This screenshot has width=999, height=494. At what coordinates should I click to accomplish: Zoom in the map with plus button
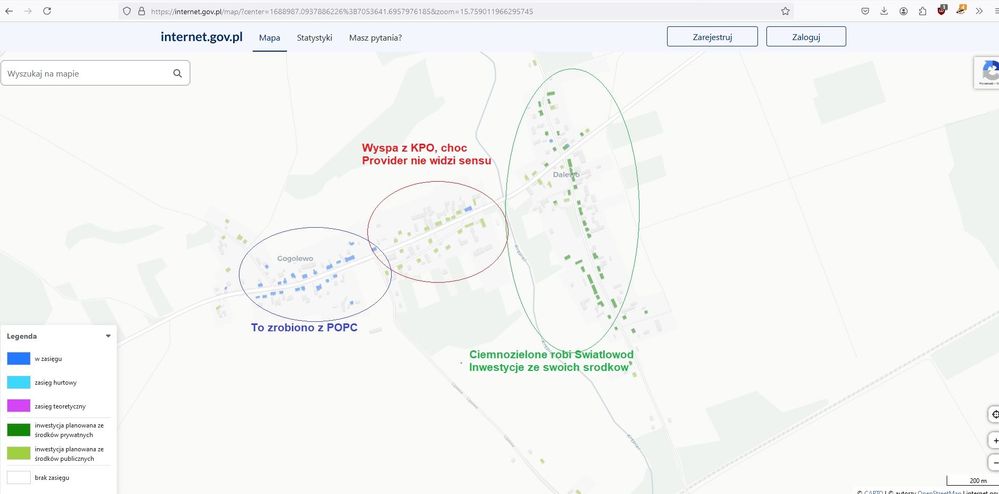(994, 440)
